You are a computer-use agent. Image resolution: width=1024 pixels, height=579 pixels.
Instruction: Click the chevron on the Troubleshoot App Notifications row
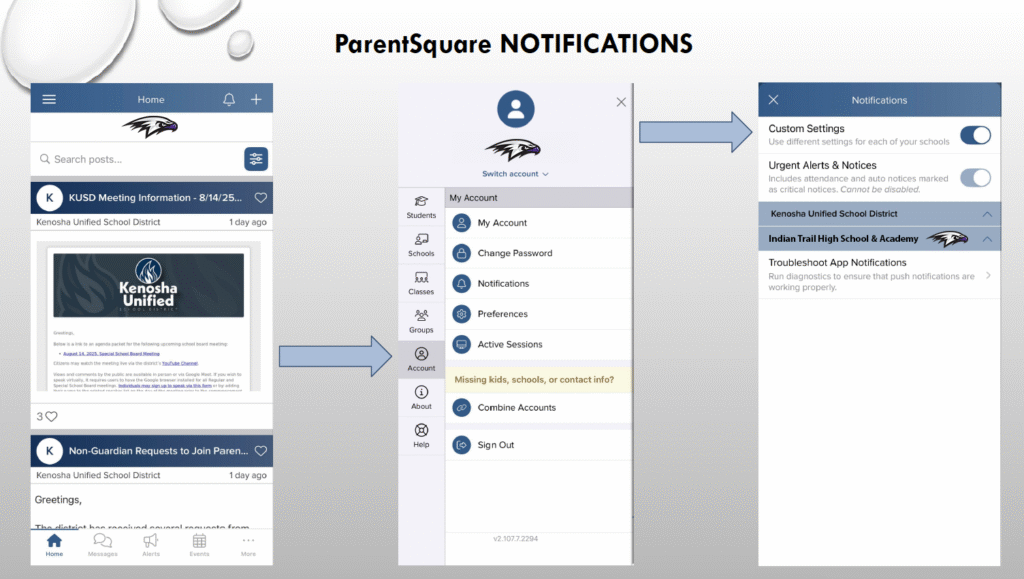988,275
